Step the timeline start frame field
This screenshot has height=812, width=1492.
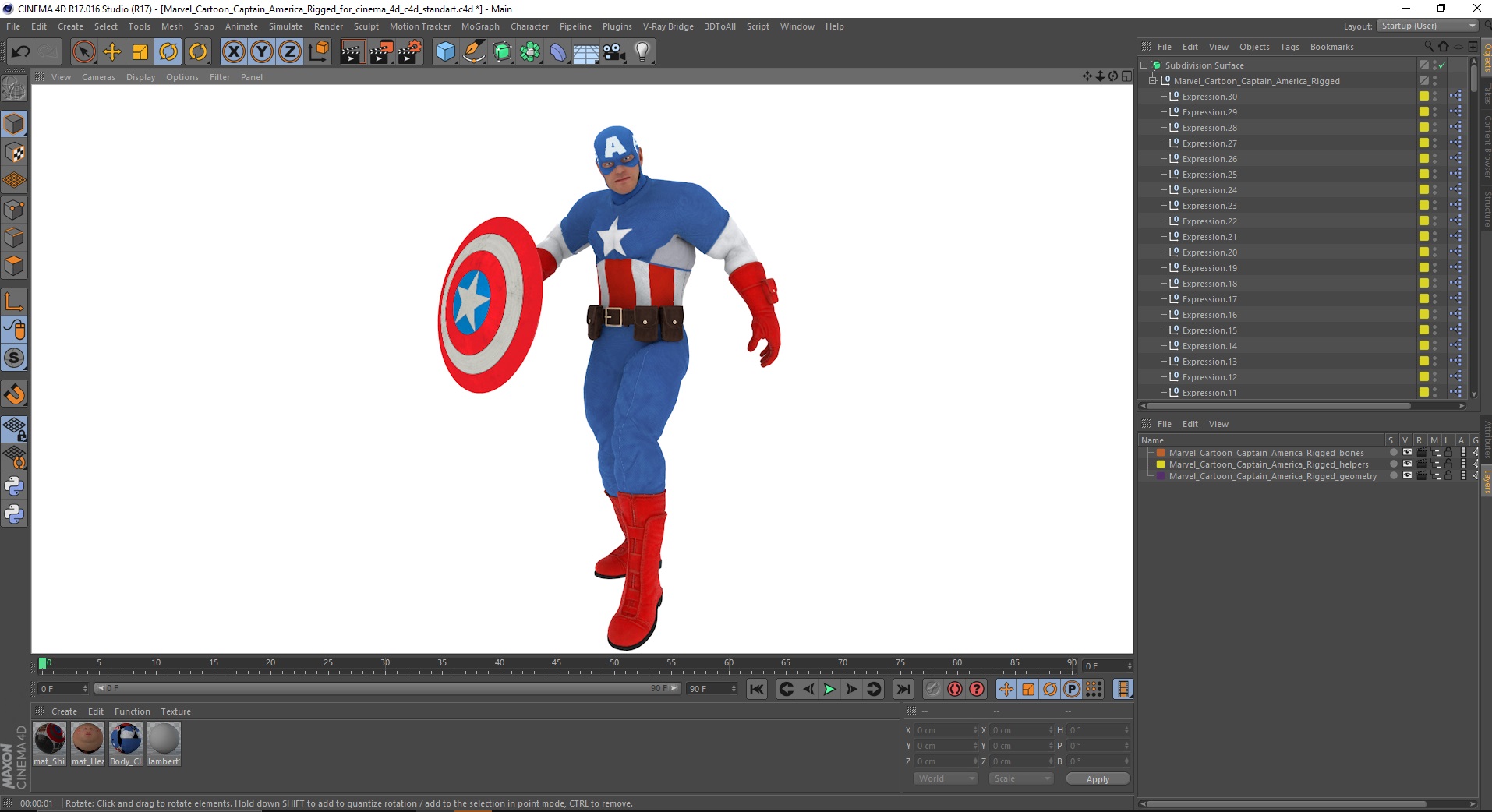[85, 689]
